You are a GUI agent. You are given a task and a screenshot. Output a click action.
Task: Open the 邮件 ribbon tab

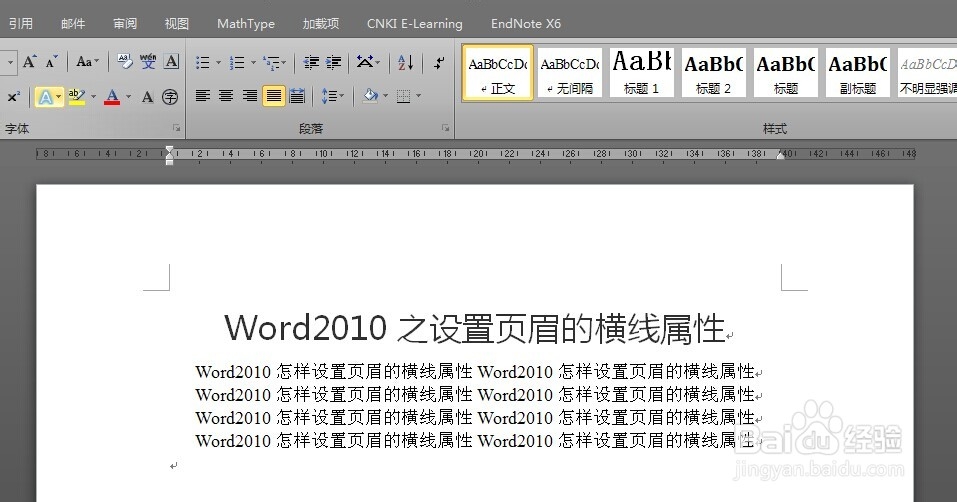[x=73, y=24]
